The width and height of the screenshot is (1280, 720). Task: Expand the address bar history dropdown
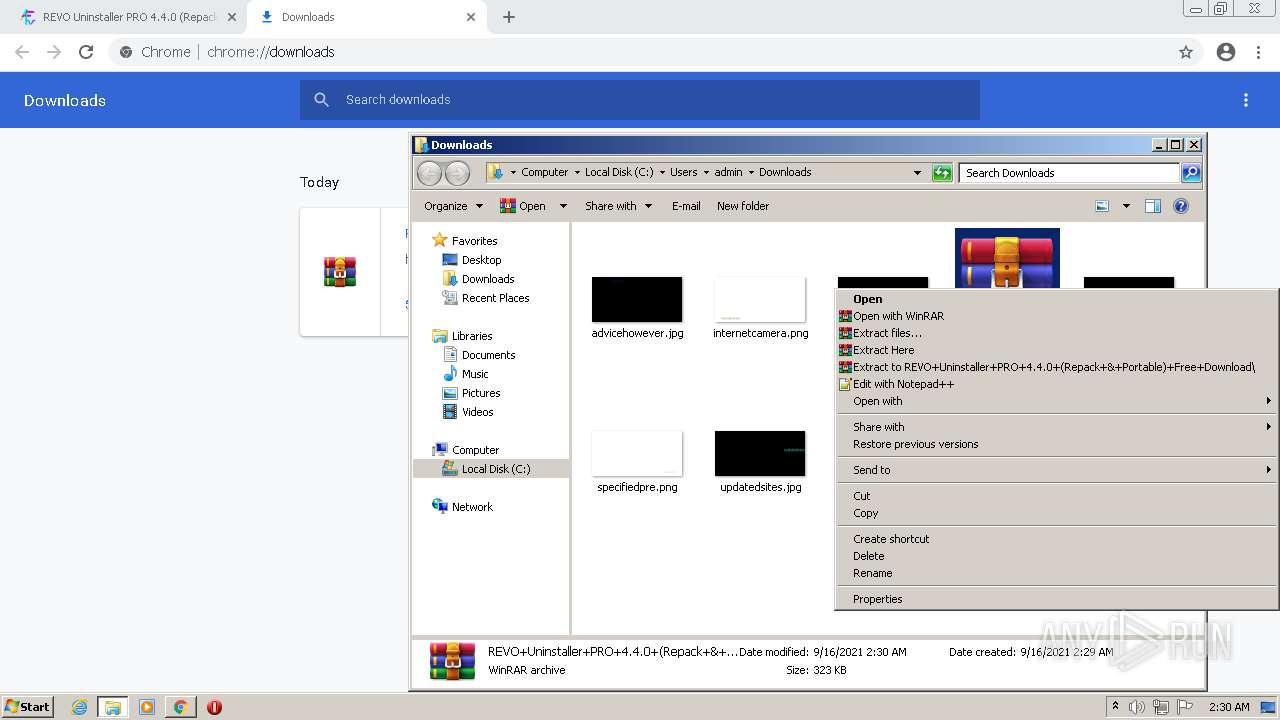click(917, 173)
